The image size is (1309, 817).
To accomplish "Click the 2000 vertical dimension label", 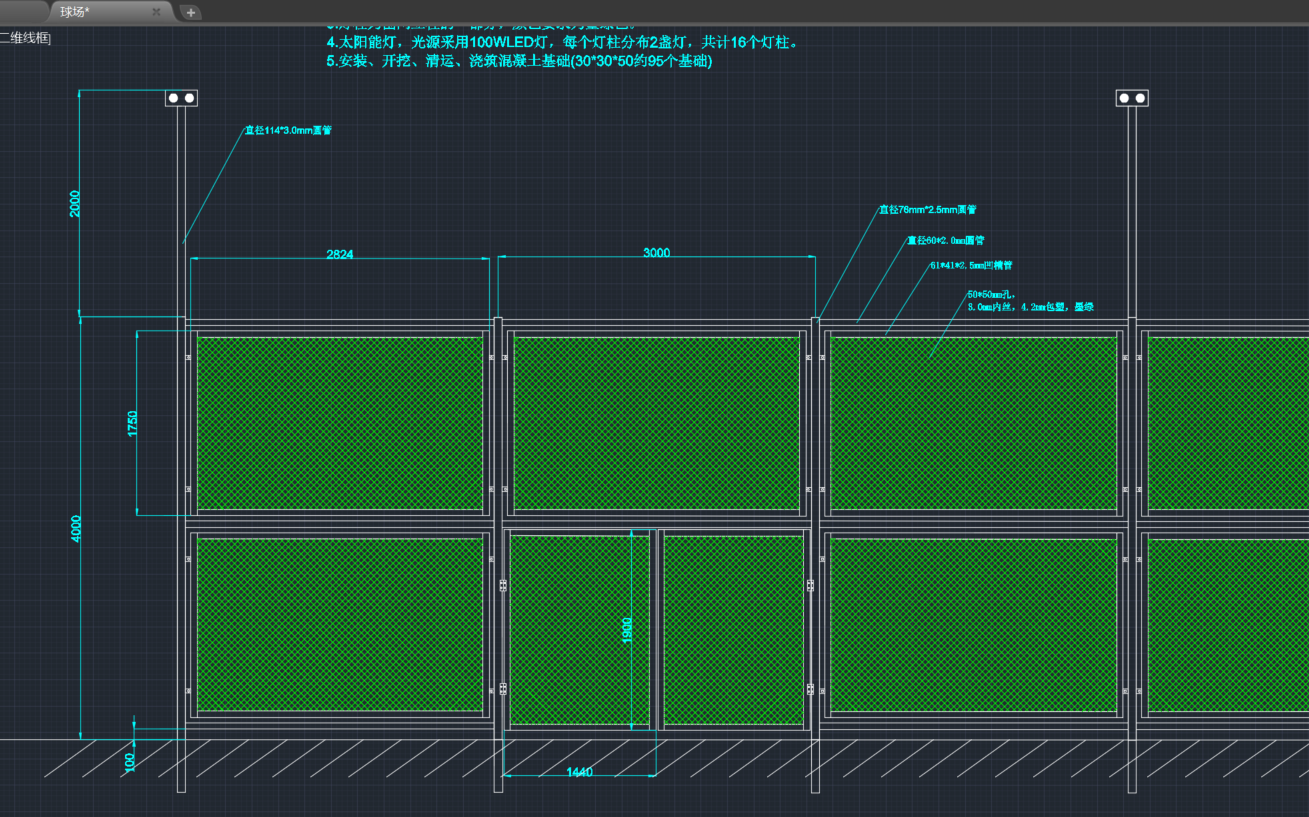I will (75, 203).
